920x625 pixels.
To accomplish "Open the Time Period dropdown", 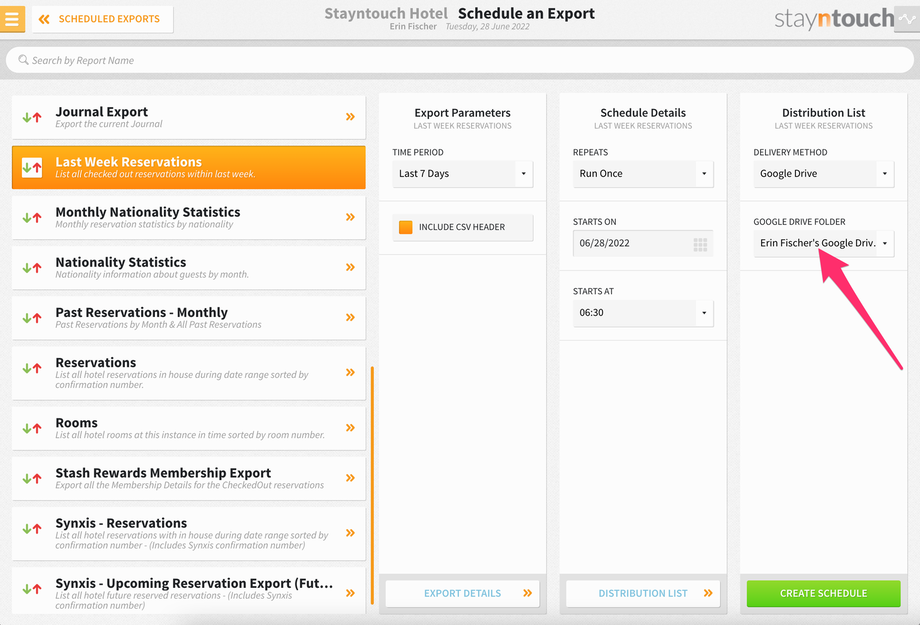I will [x=462, y=174].
